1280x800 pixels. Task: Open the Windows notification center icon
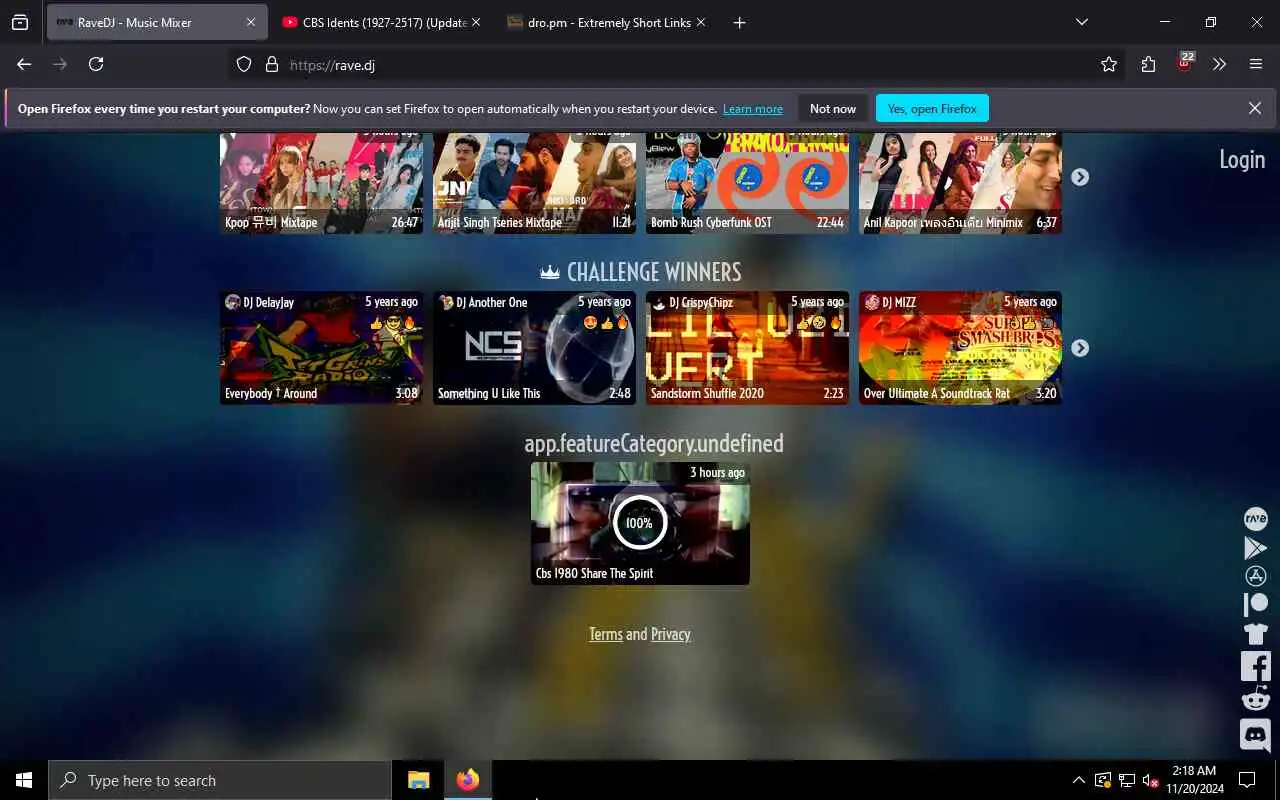[1247, 780]
